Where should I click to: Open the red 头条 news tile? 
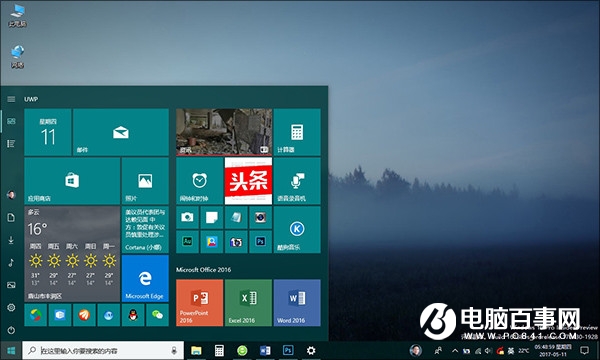pyautogui.click(x=248, y=181)
